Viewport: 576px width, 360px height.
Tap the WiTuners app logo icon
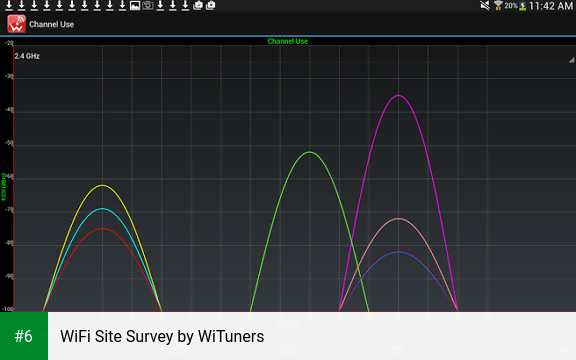click(17, 24)
